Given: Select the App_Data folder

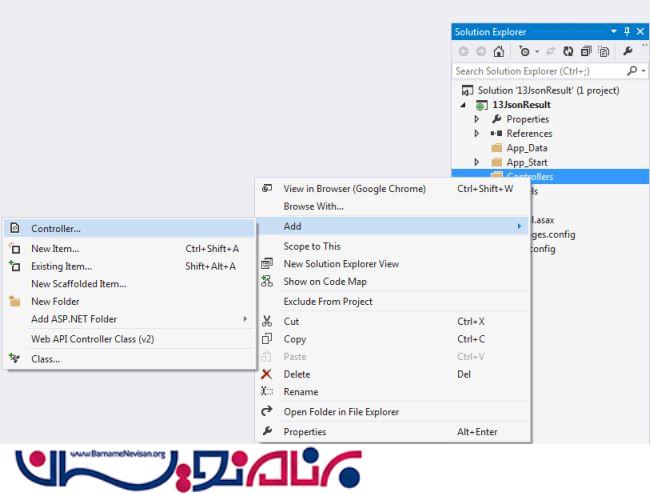Looking at the screenshot, I should (x=526, y=148).
